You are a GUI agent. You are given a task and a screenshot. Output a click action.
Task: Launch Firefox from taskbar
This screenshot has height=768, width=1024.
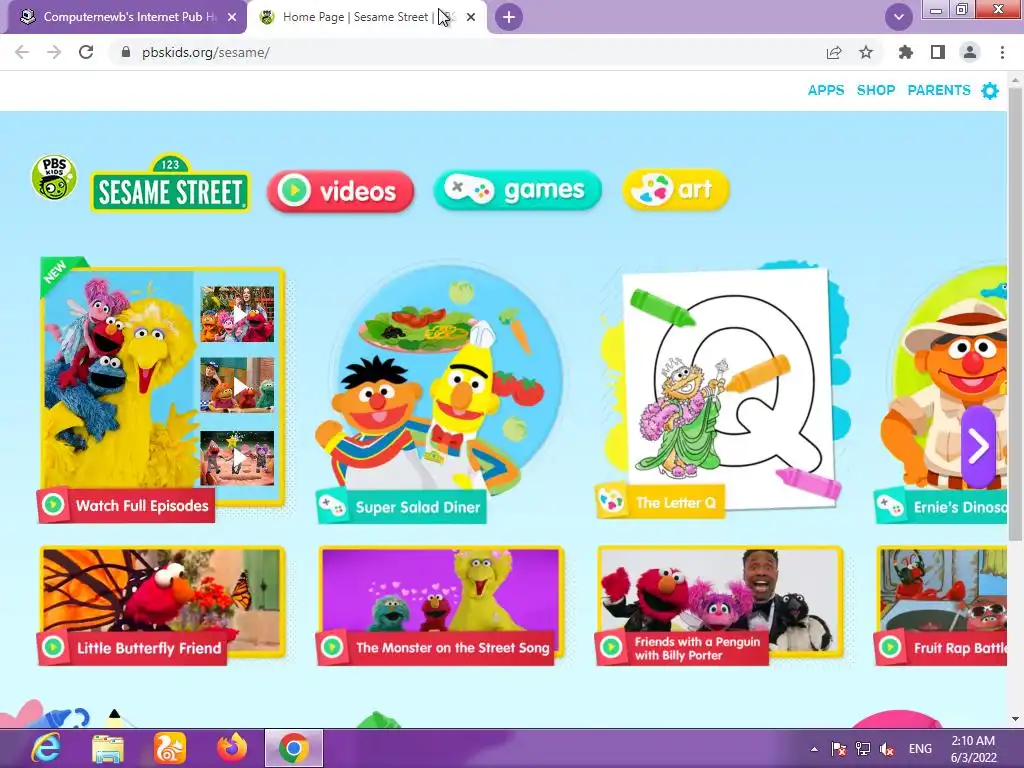pos(232,748)
